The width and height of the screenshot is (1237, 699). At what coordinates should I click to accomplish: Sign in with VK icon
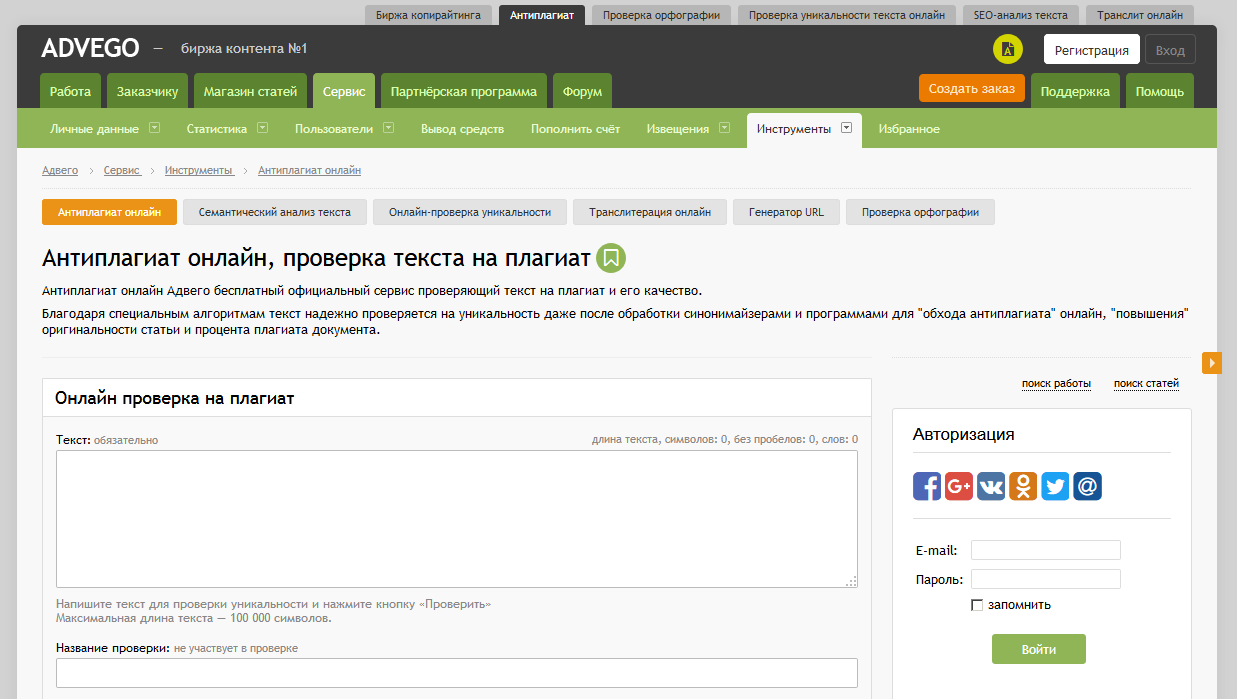pyautogui.click(x=991, y=486)
